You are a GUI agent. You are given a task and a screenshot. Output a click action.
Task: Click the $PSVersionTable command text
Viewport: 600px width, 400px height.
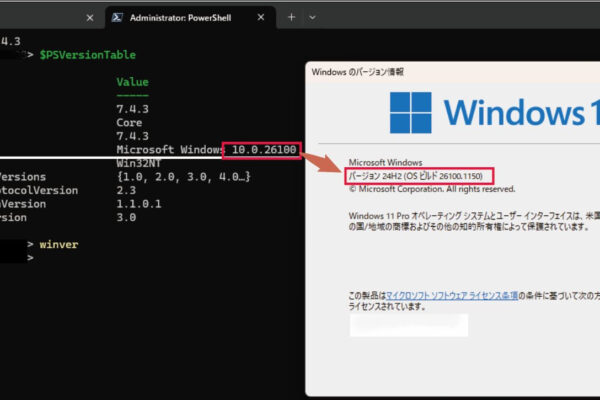[x=88, y=55]
